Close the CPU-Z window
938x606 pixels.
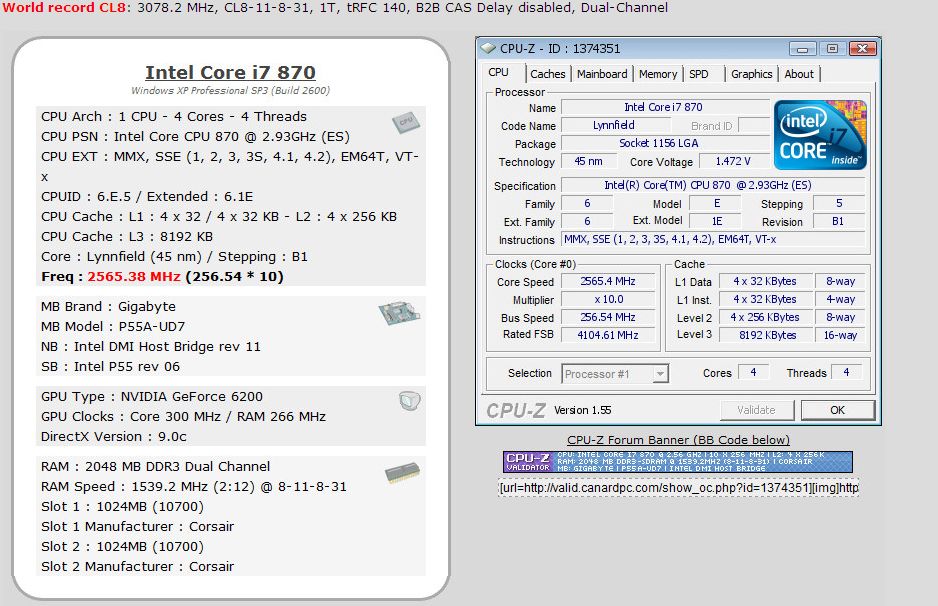click(862, 48)
